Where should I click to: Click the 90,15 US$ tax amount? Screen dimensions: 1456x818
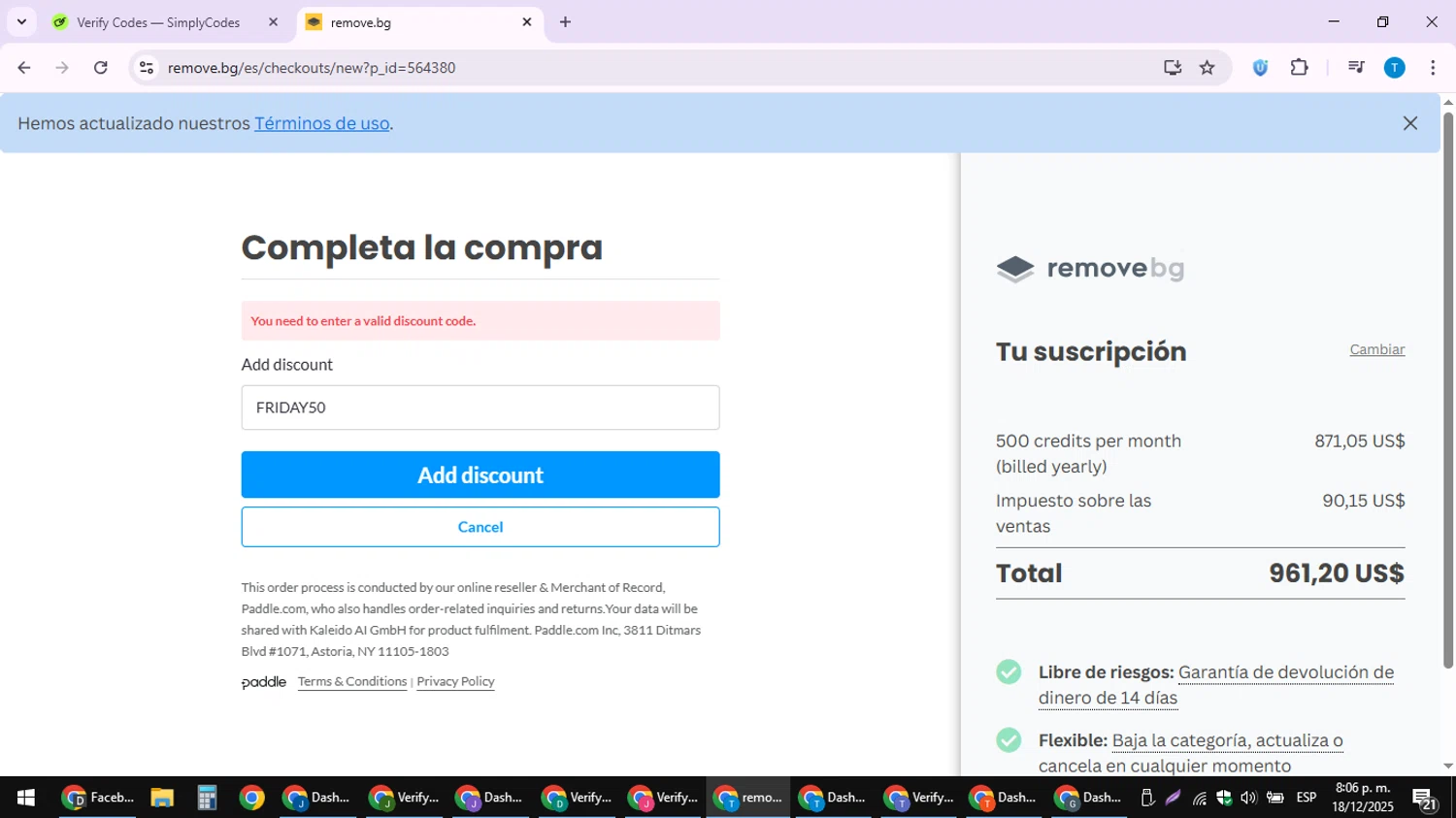pos(1364,501)
